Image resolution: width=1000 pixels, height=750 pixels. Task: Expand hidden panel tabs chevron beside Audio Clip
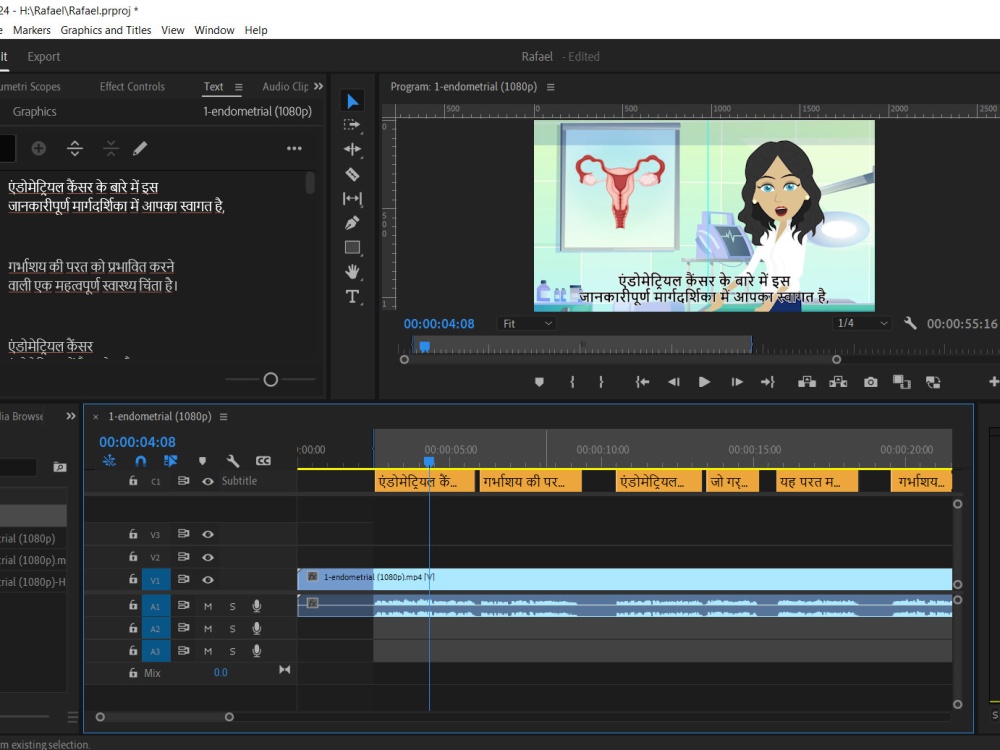click(x=318, y=86)
